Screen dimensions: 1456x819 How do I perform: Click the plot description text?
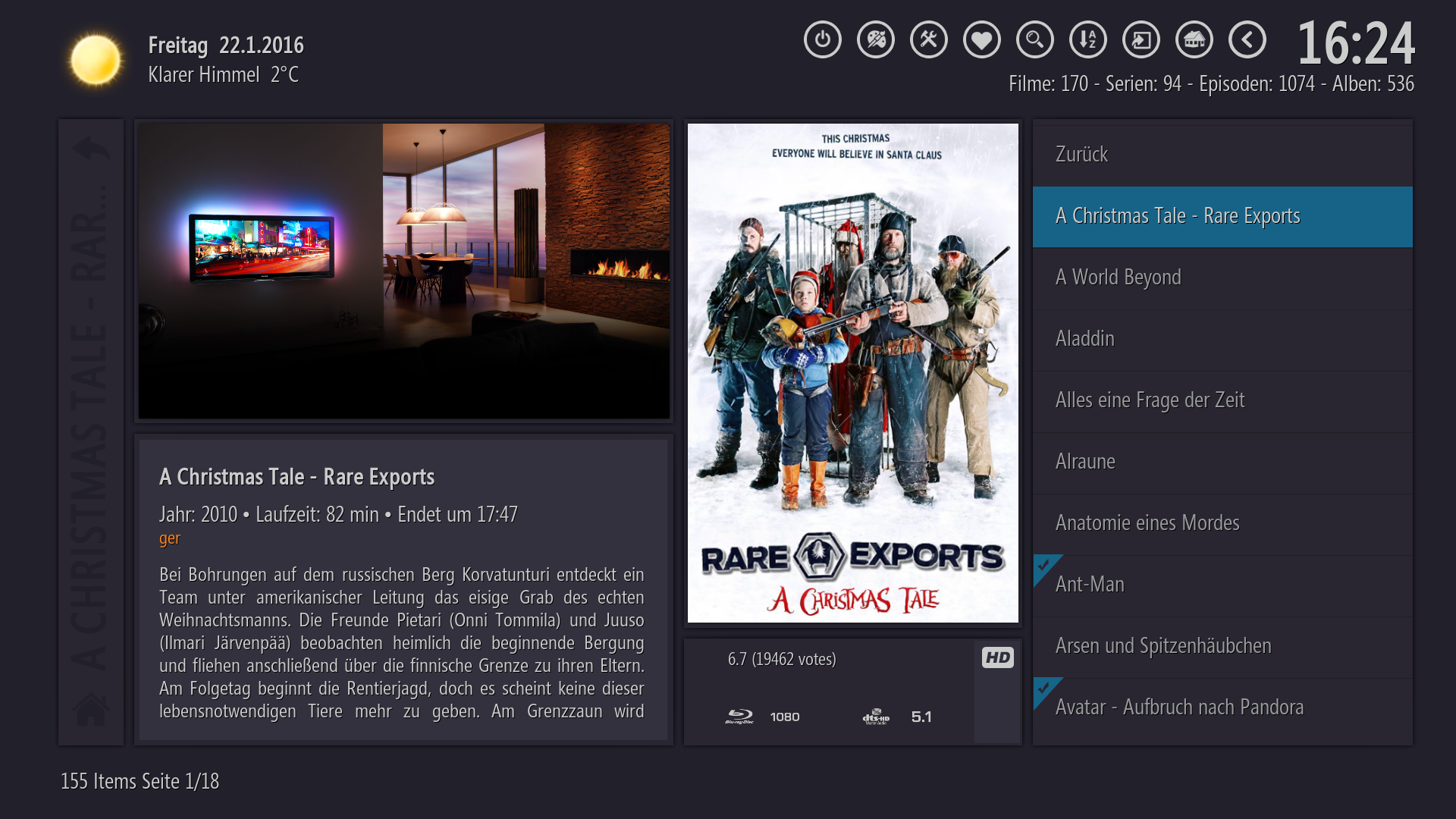coord(402,643)
